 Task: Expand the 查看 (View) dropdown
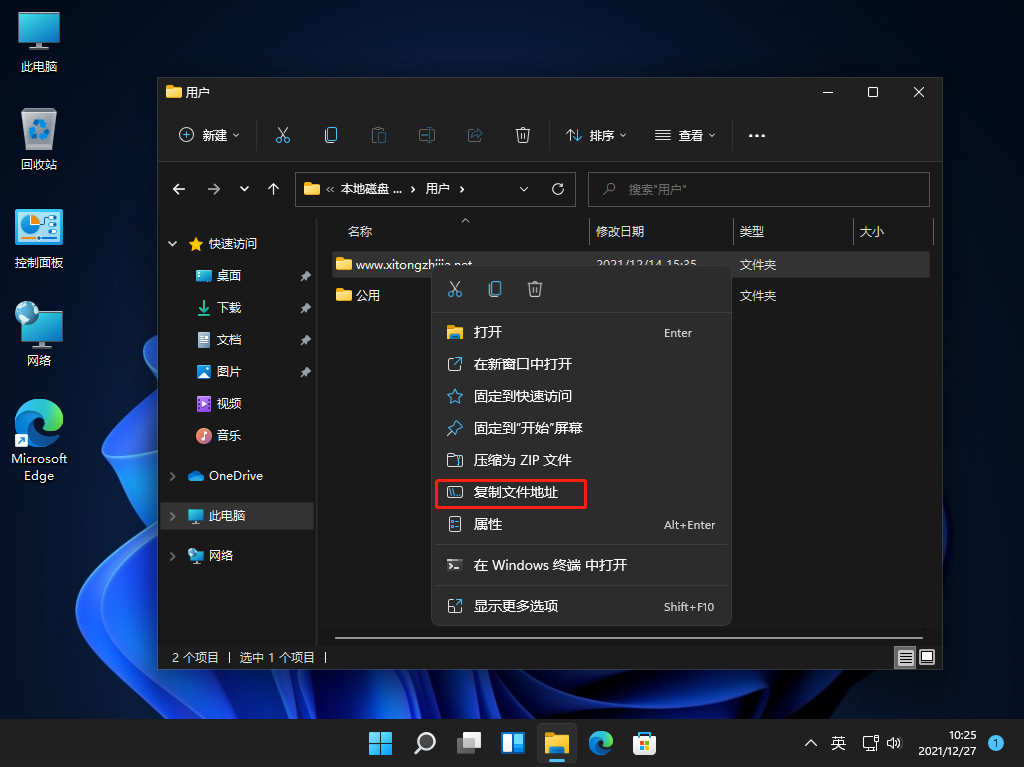[685, 135]
